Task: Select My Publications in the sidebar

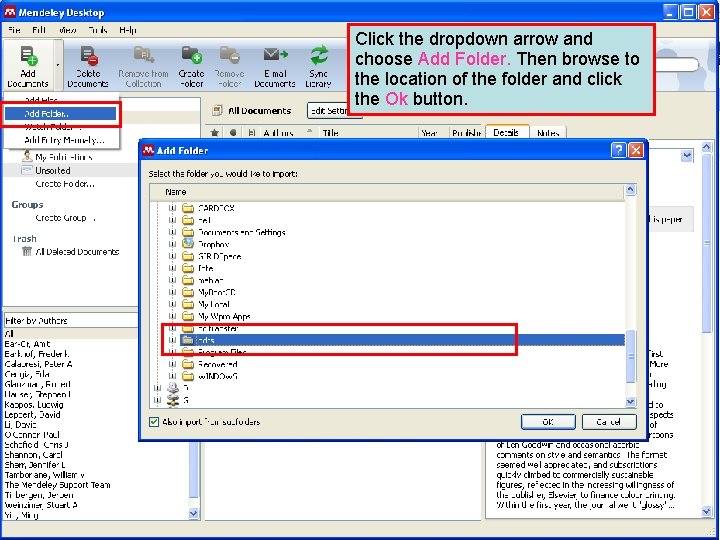Action: 64,157
